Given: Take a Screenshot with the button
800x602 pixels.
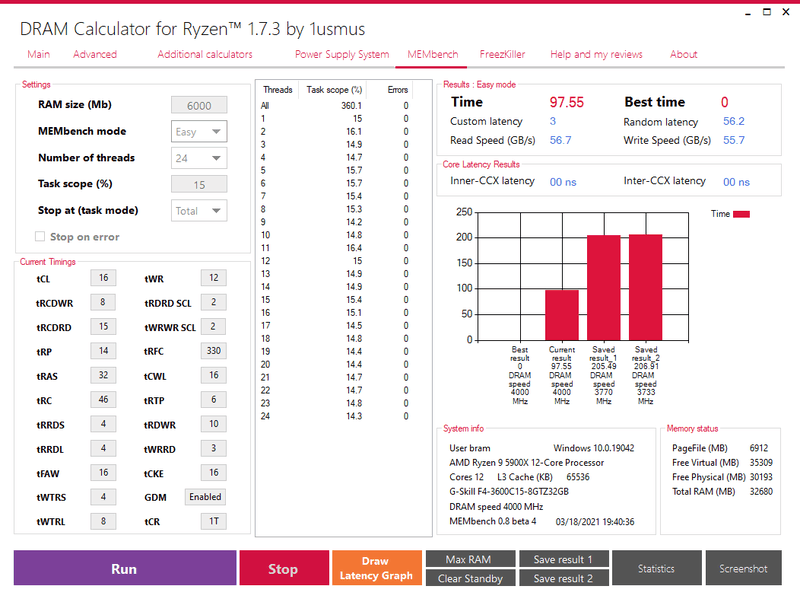Looking at the screenshot, I should pos(743,568).
